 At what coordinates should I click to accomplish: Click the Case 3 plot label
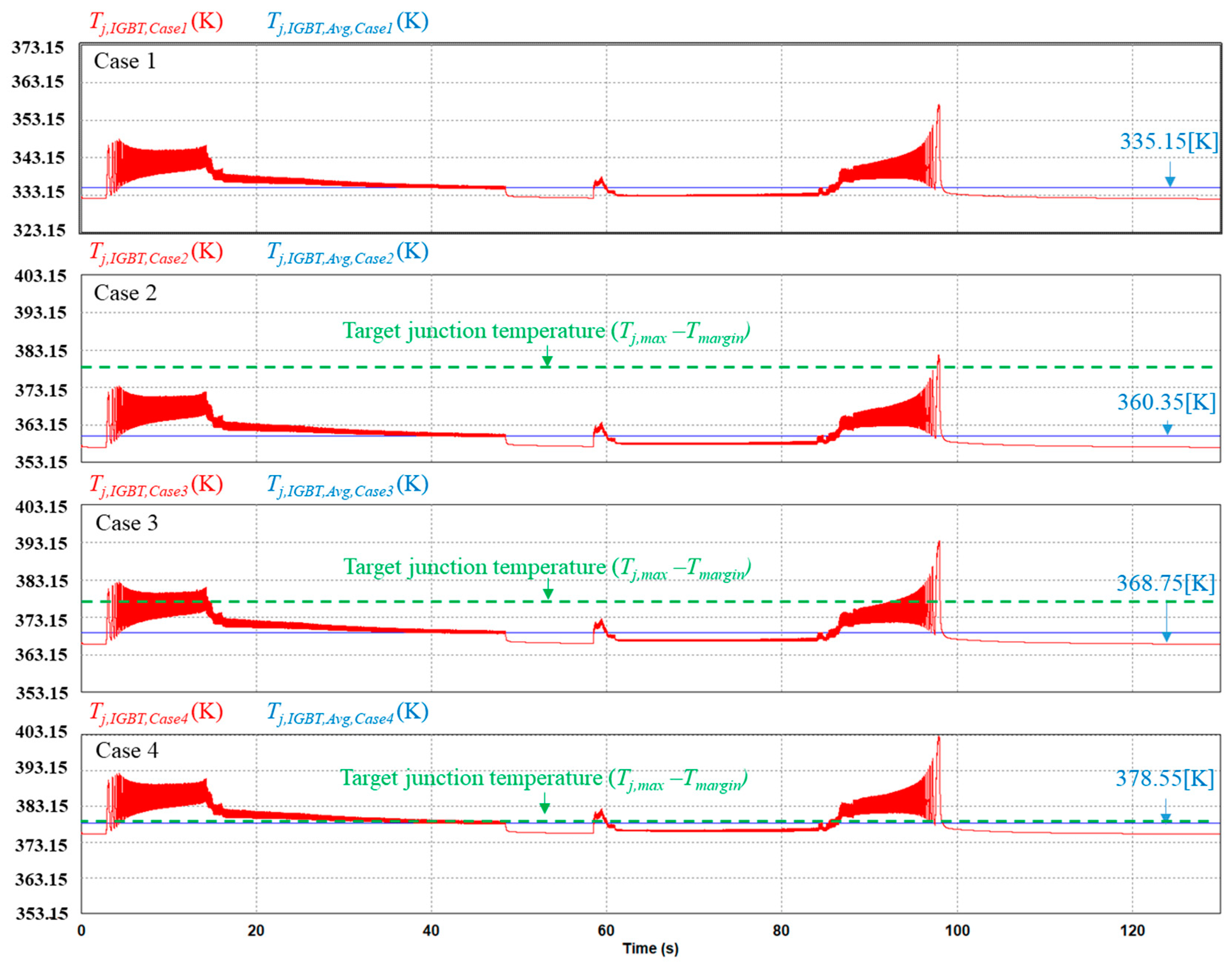click(126, 523)
